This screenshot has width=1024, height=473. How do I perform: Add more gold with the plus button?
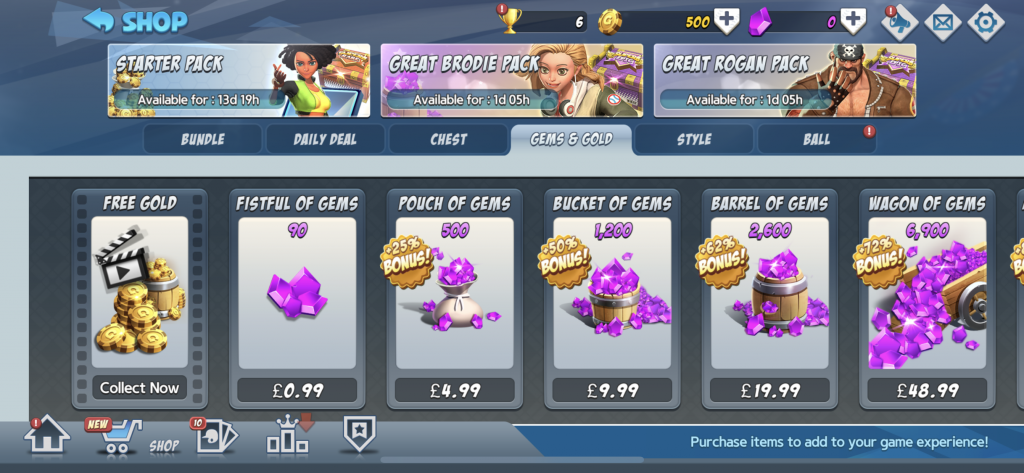(x=726, y=21)
